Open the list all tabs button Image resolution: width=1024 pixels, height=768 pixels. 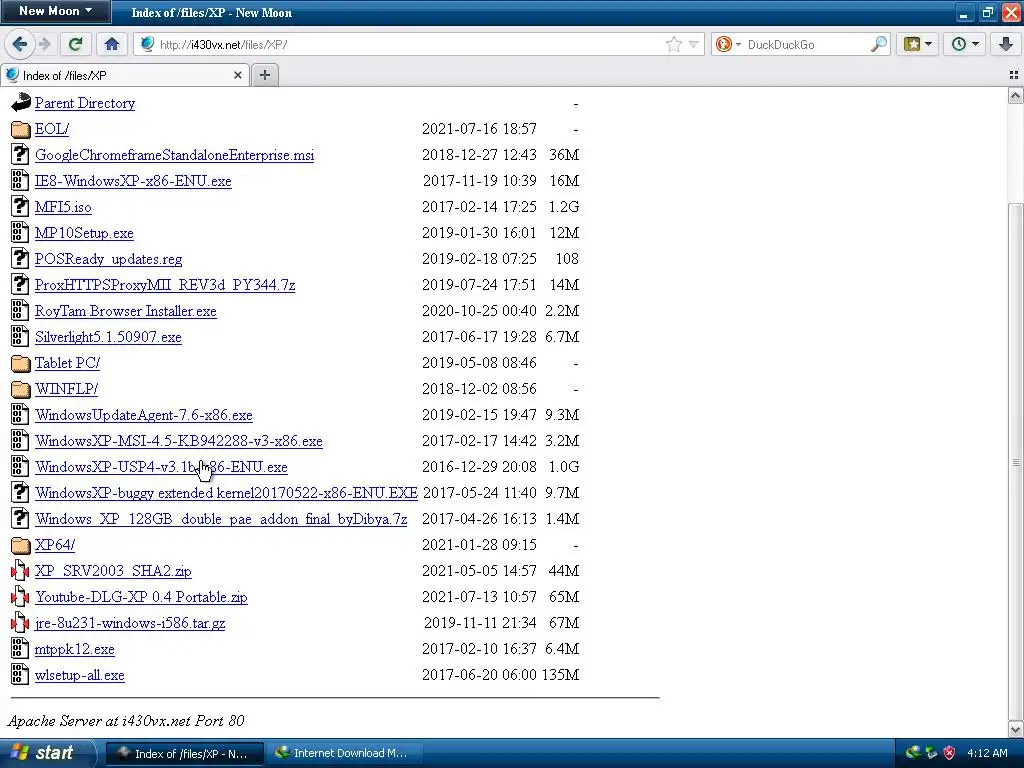pyautogui.click(x=1014, y=75)
